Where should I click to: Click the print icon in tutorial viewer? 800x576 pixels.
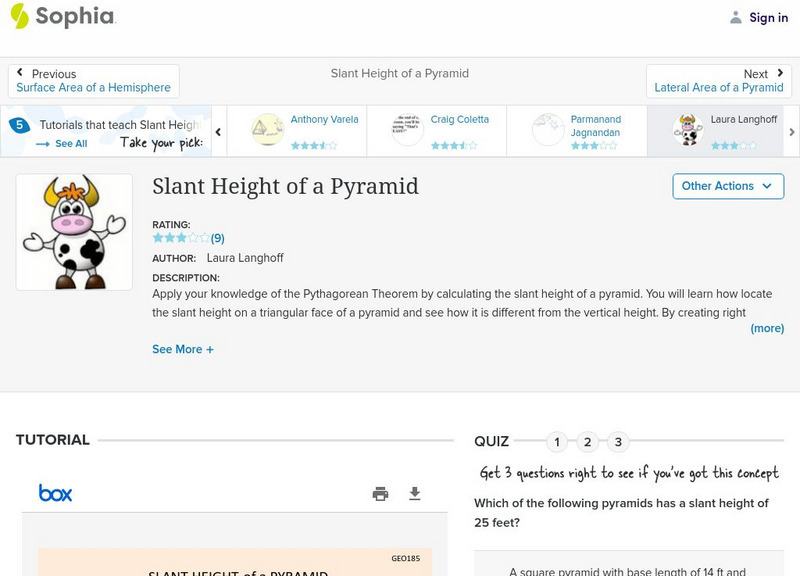click(380, 494)
